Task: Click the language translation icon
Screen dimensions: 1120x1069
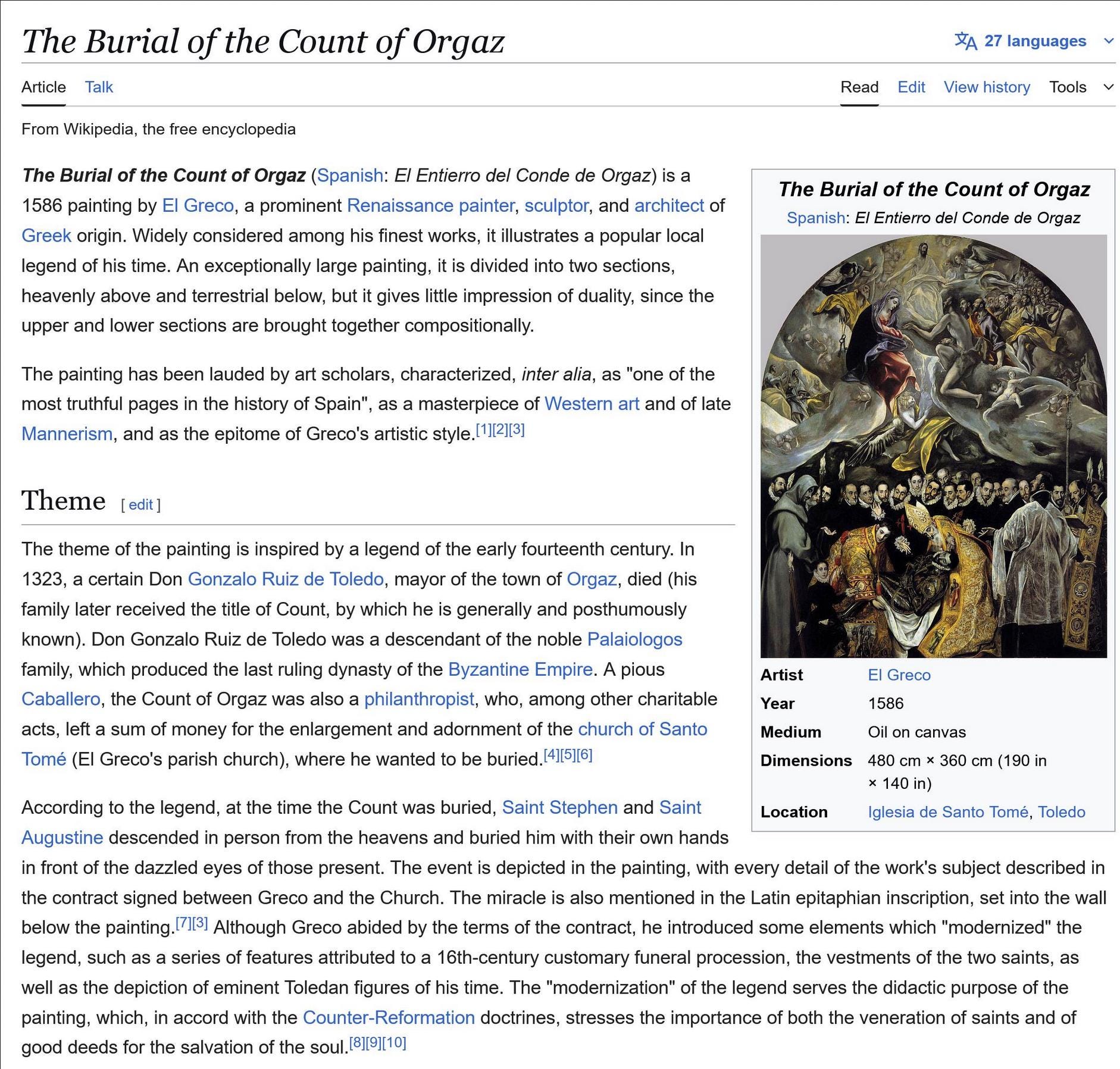Action: point(965,41)
